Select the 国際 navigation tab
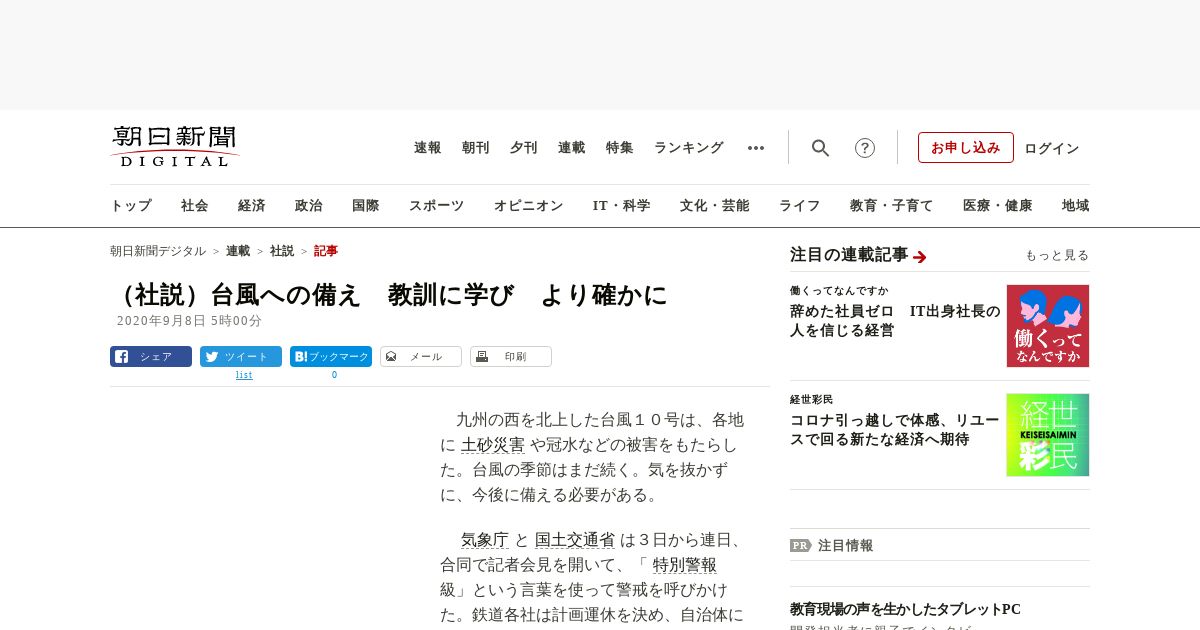 coord(366,206)
